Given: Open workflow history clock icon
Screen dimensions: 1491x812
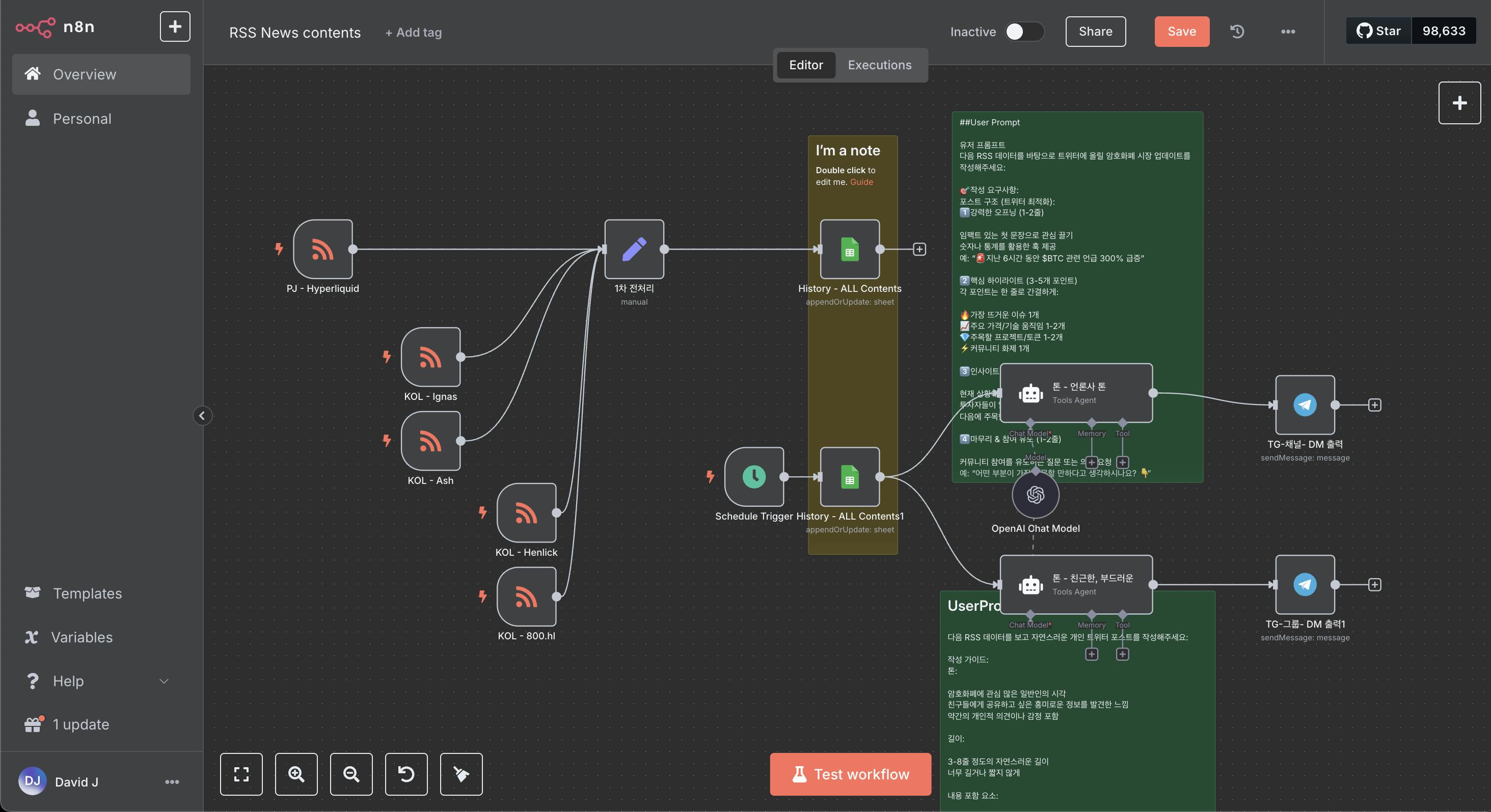Looking at the screenshot, I should click(x=1237, y=32).
